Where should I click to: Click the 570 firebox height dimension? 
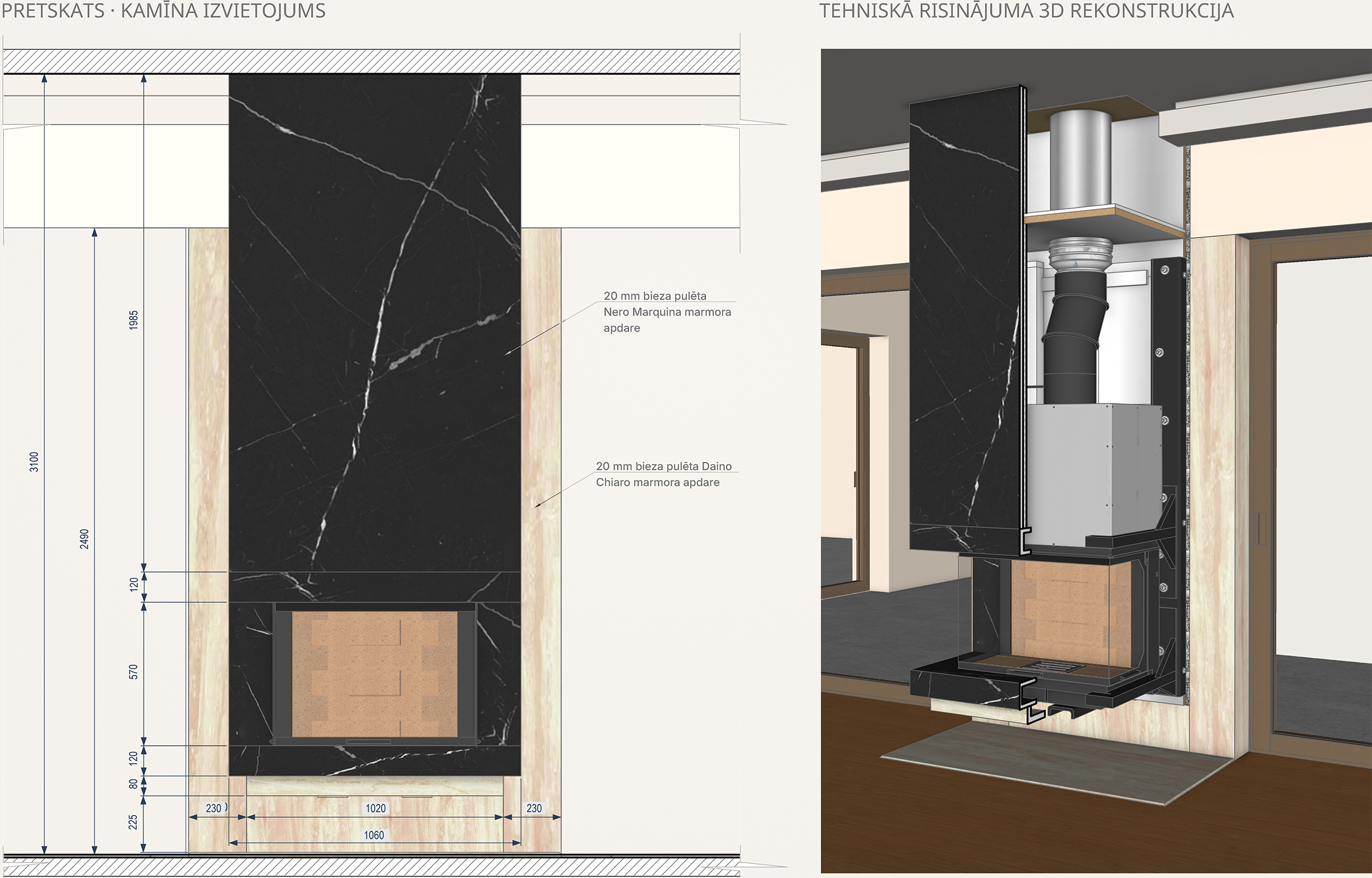(134, 672)
